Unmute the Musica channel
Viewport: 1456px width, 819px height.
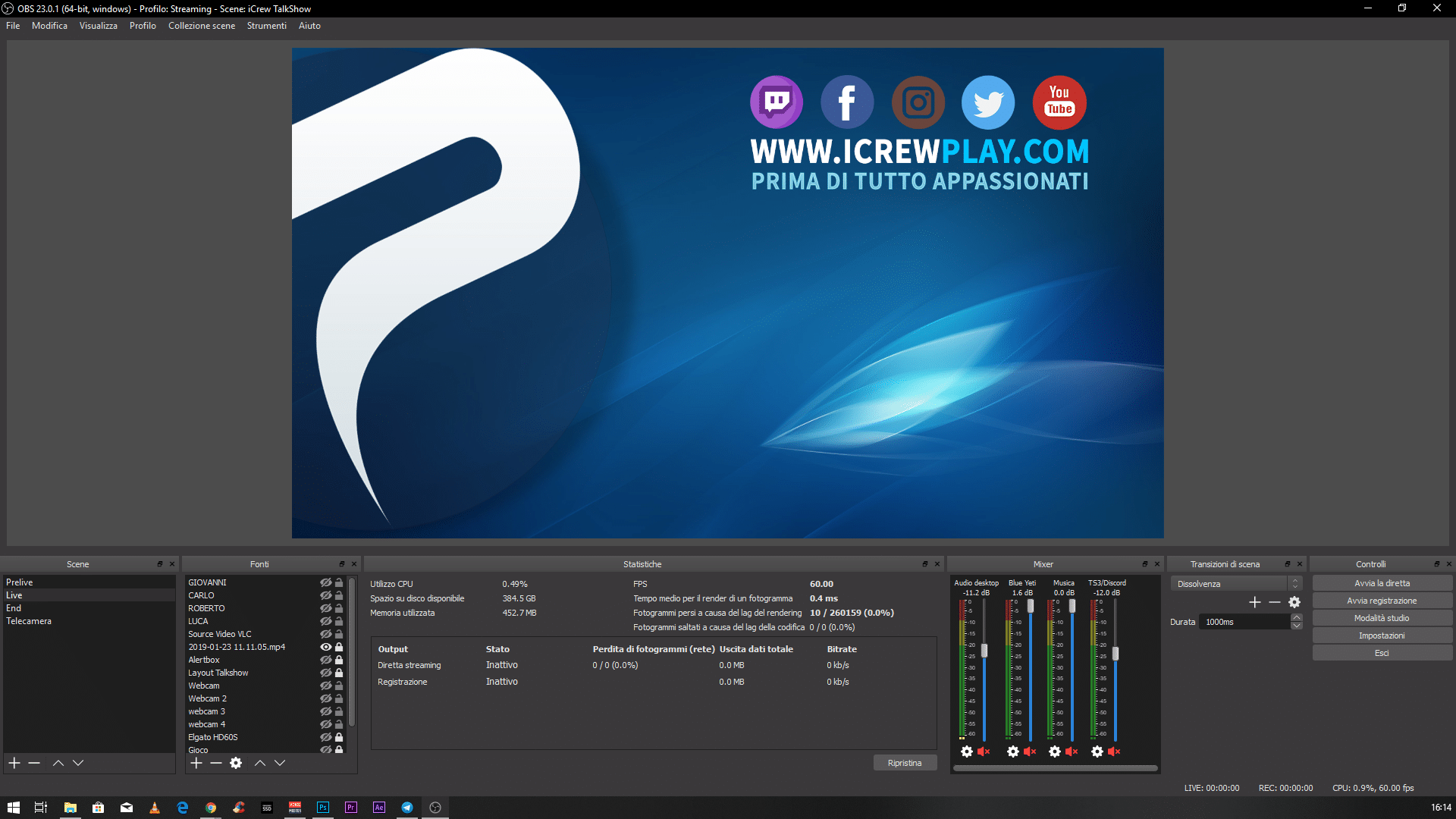click(x=1072, y=752)
